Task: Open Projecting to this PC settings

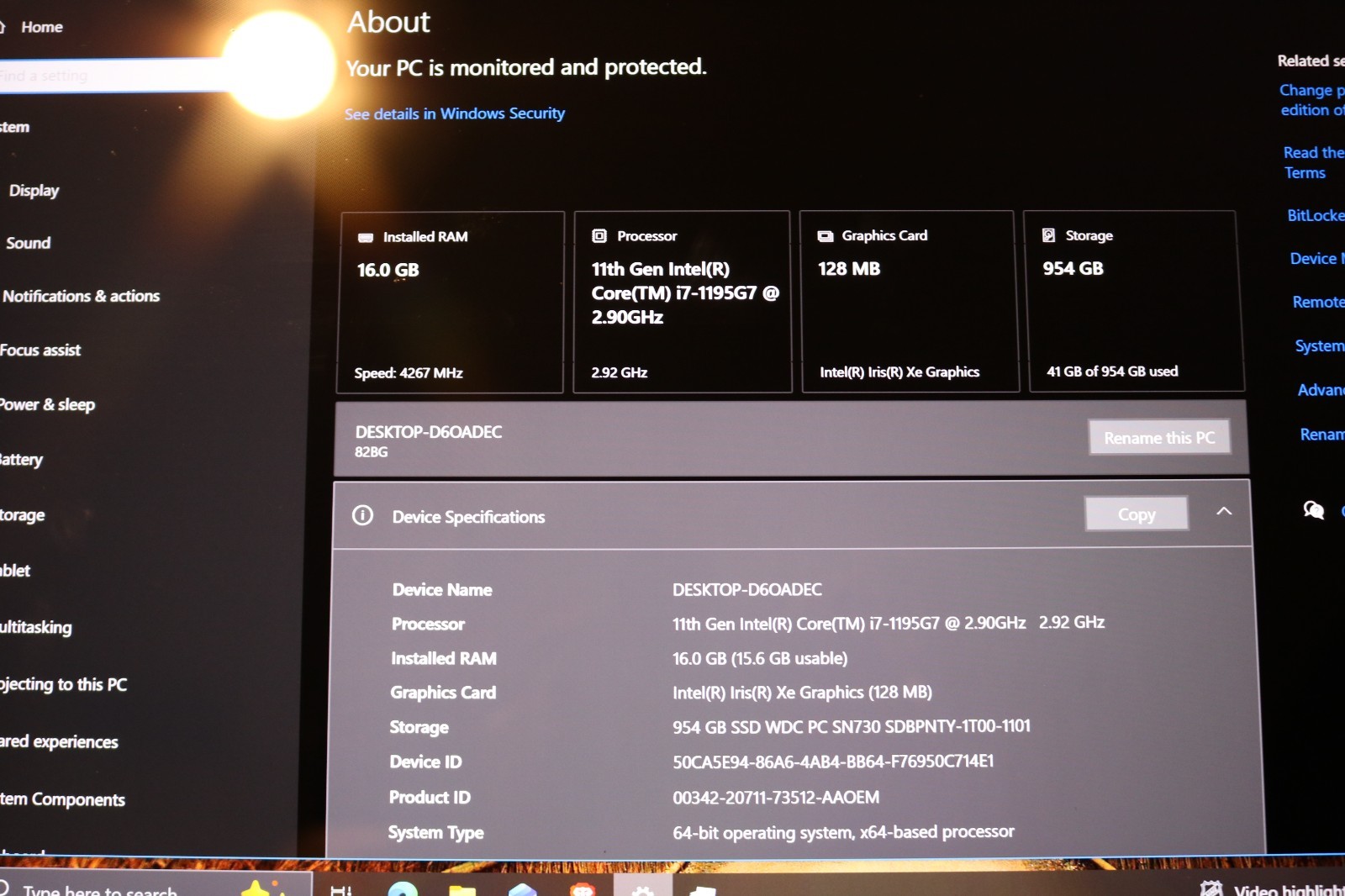Action: point(64,685)
